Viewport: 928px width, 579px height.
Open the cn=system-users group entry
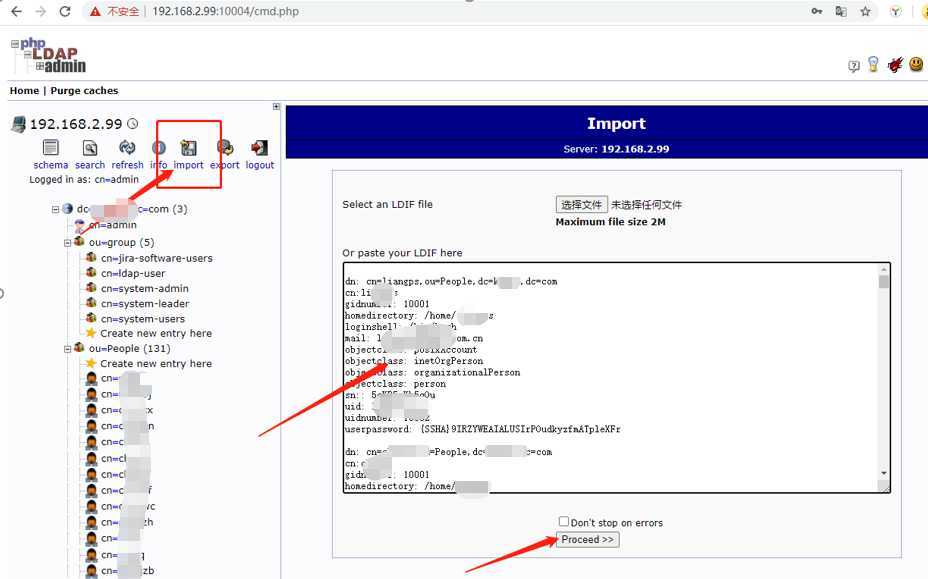pos(143,319)
